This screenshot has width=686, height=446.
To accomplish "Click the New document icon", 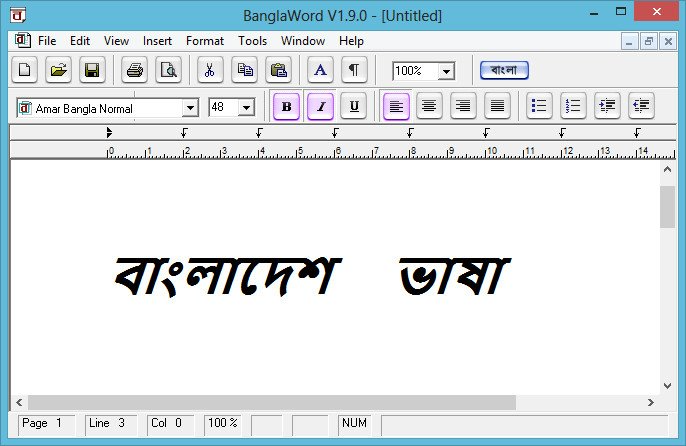I will 25,70.
